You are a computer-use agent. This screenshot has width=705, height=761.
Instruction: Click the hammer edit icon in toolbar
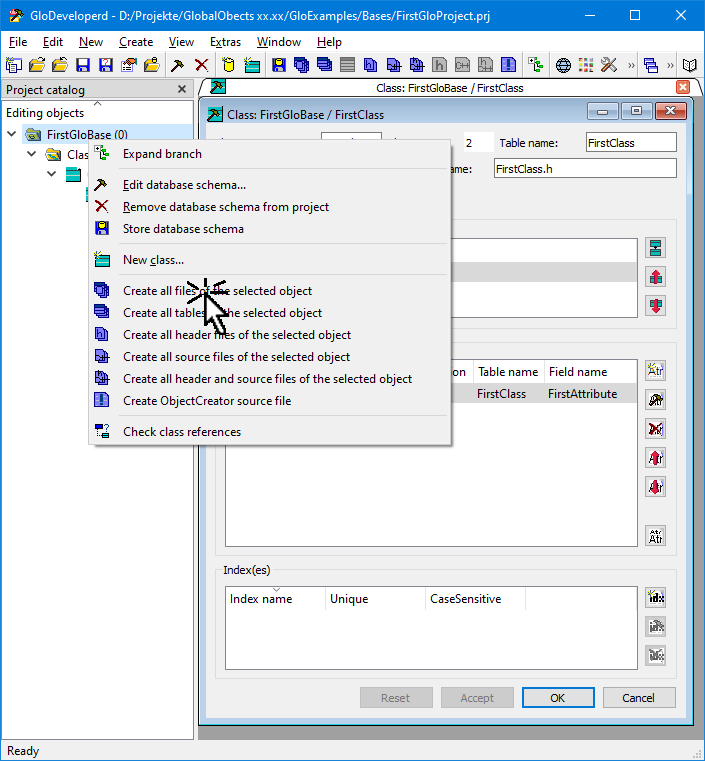click(178, 66)
